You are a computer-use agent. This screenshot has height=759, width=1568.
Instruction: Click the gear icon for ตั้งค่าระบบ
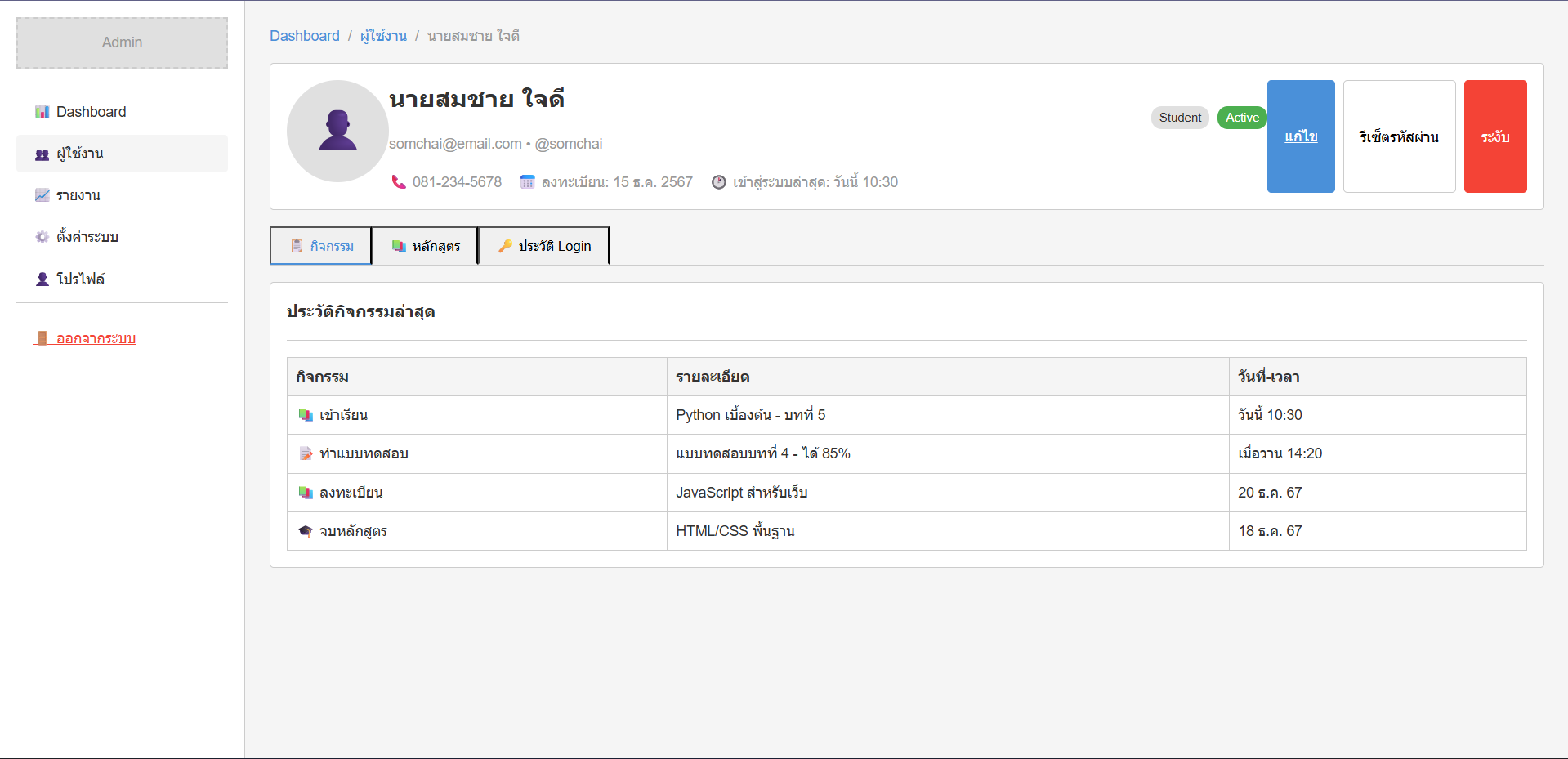[x=42, y=237]
